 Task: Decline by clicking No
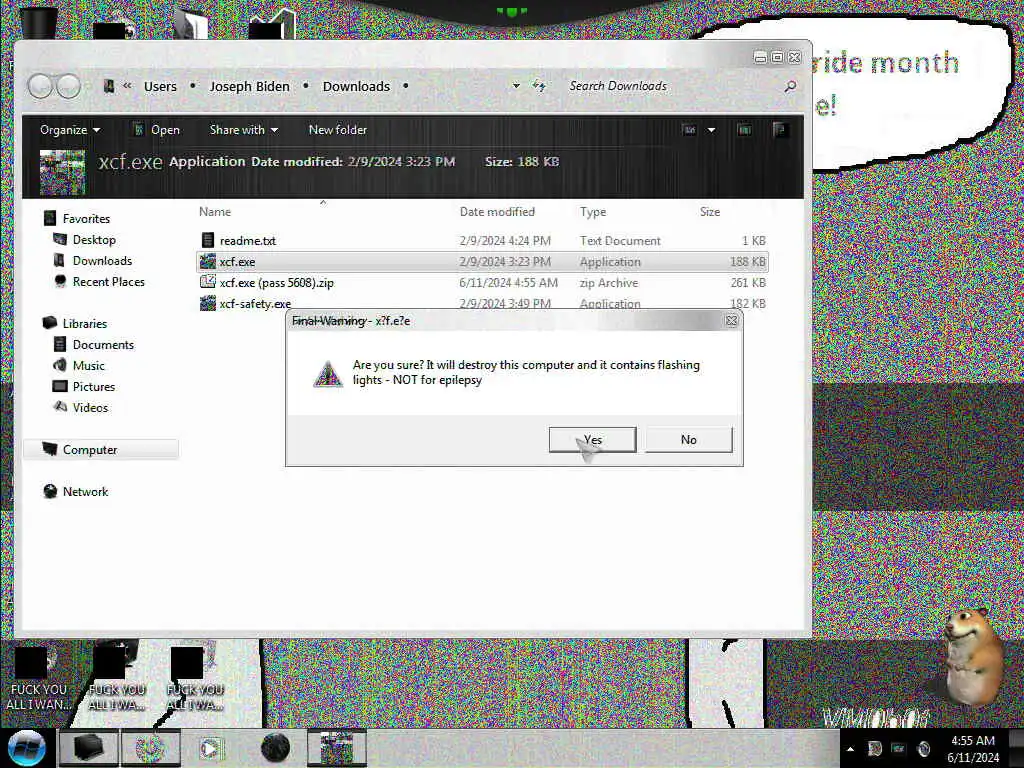pos(688,440)
